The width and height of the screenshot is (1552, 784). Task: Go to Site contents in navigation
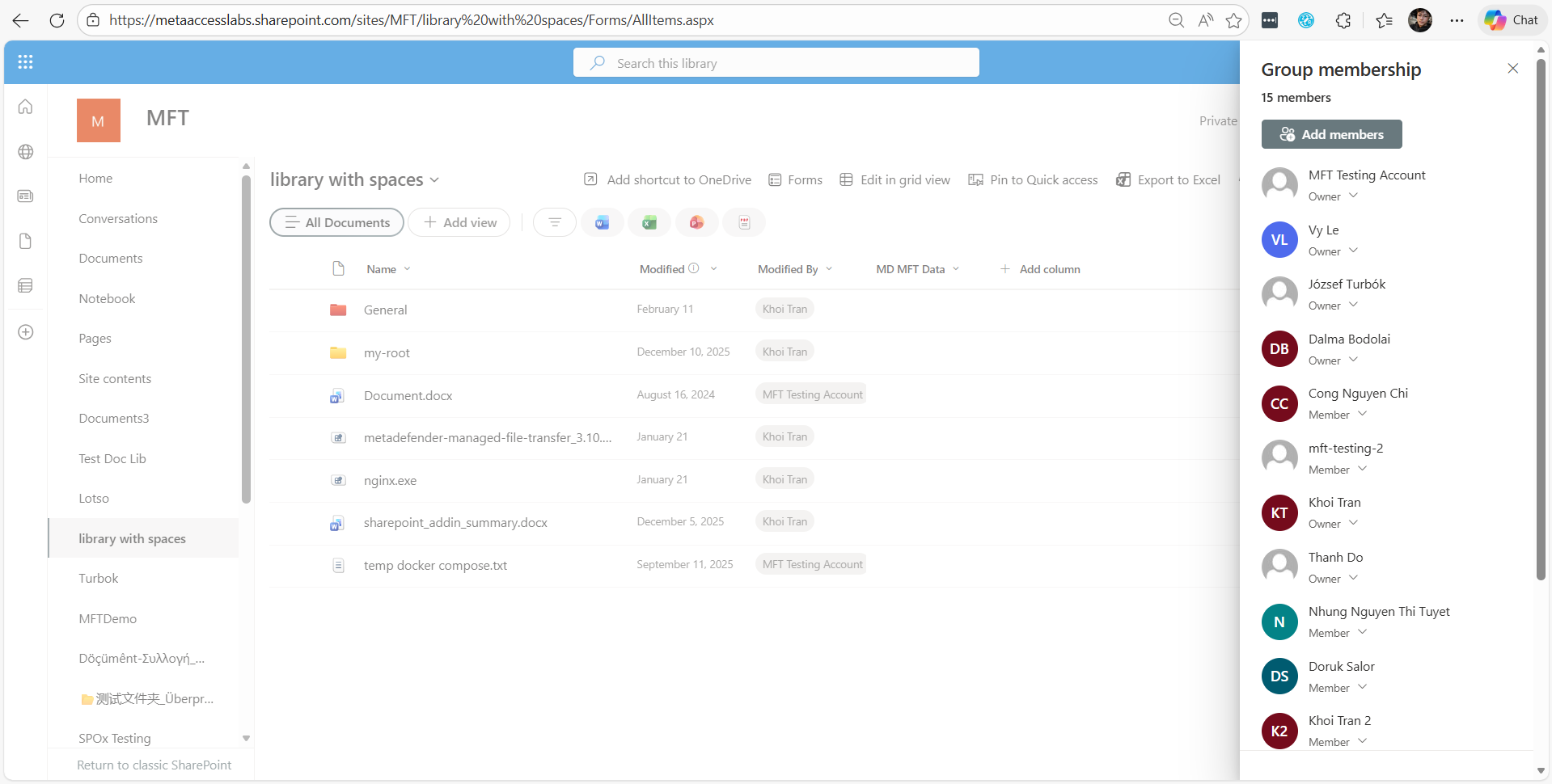(x=115, y=378)
